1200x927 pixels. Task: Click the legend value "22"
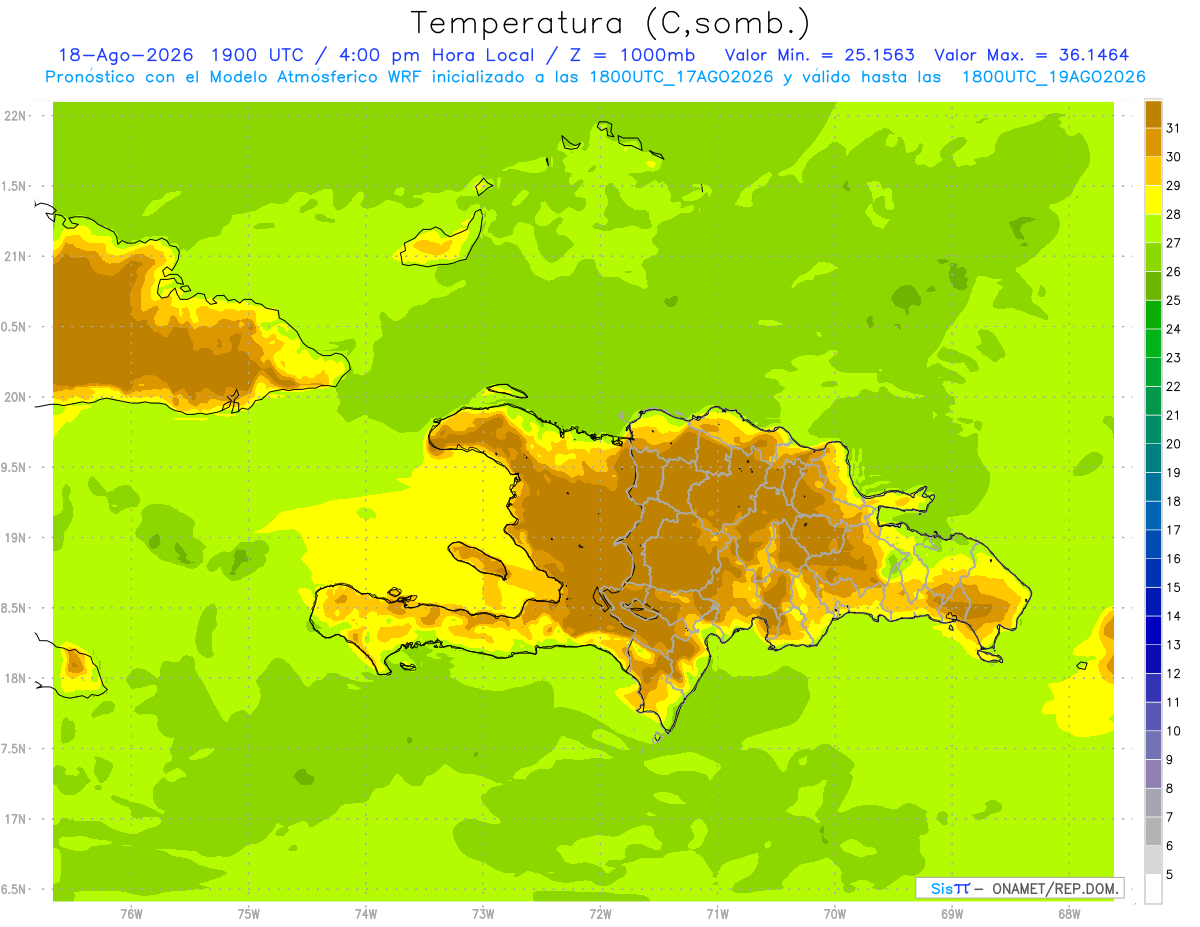point(1174,386)
